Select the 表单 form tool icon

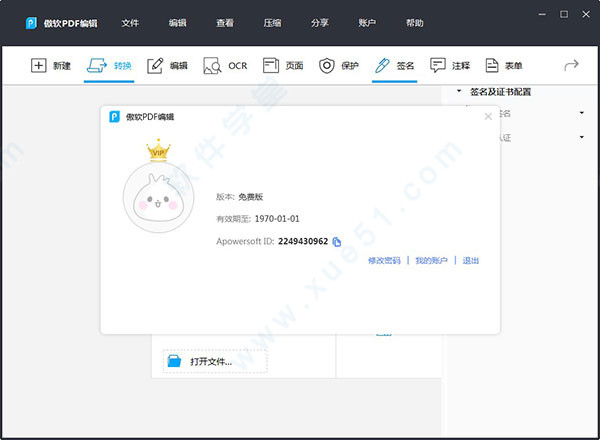(492, 65)
